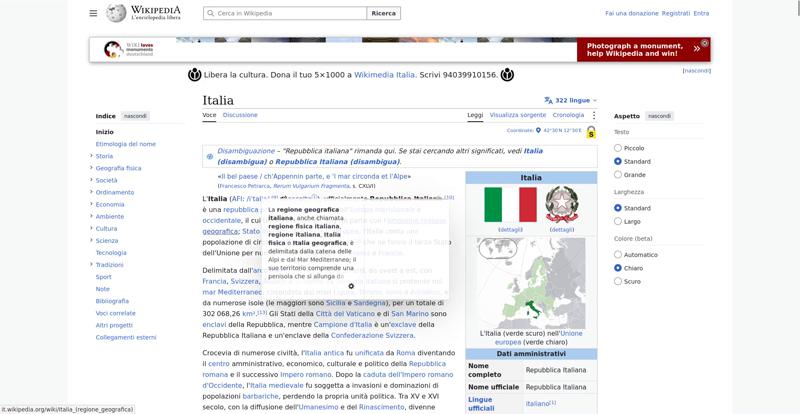Expand the Ambiente index section
The width and height of the screenshot is (800, 414).
pos(91,216)
